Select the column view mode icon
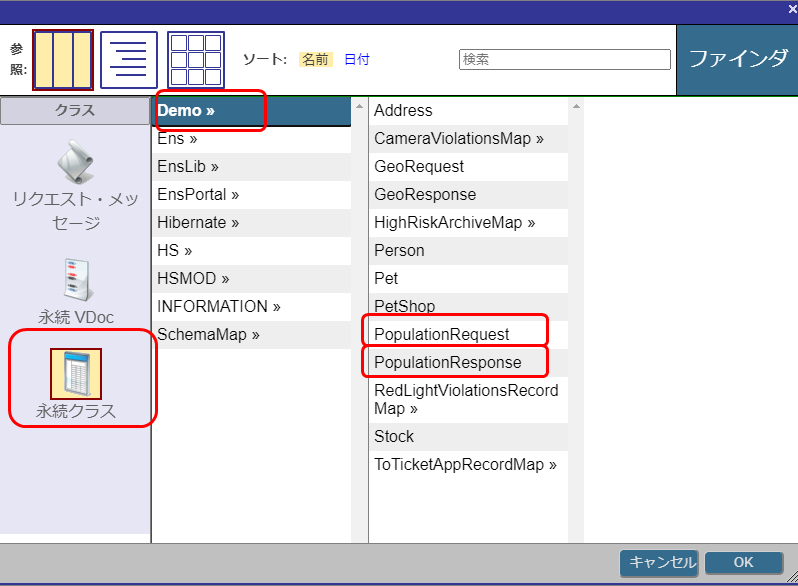798x586 pixels. pos(64,60)
